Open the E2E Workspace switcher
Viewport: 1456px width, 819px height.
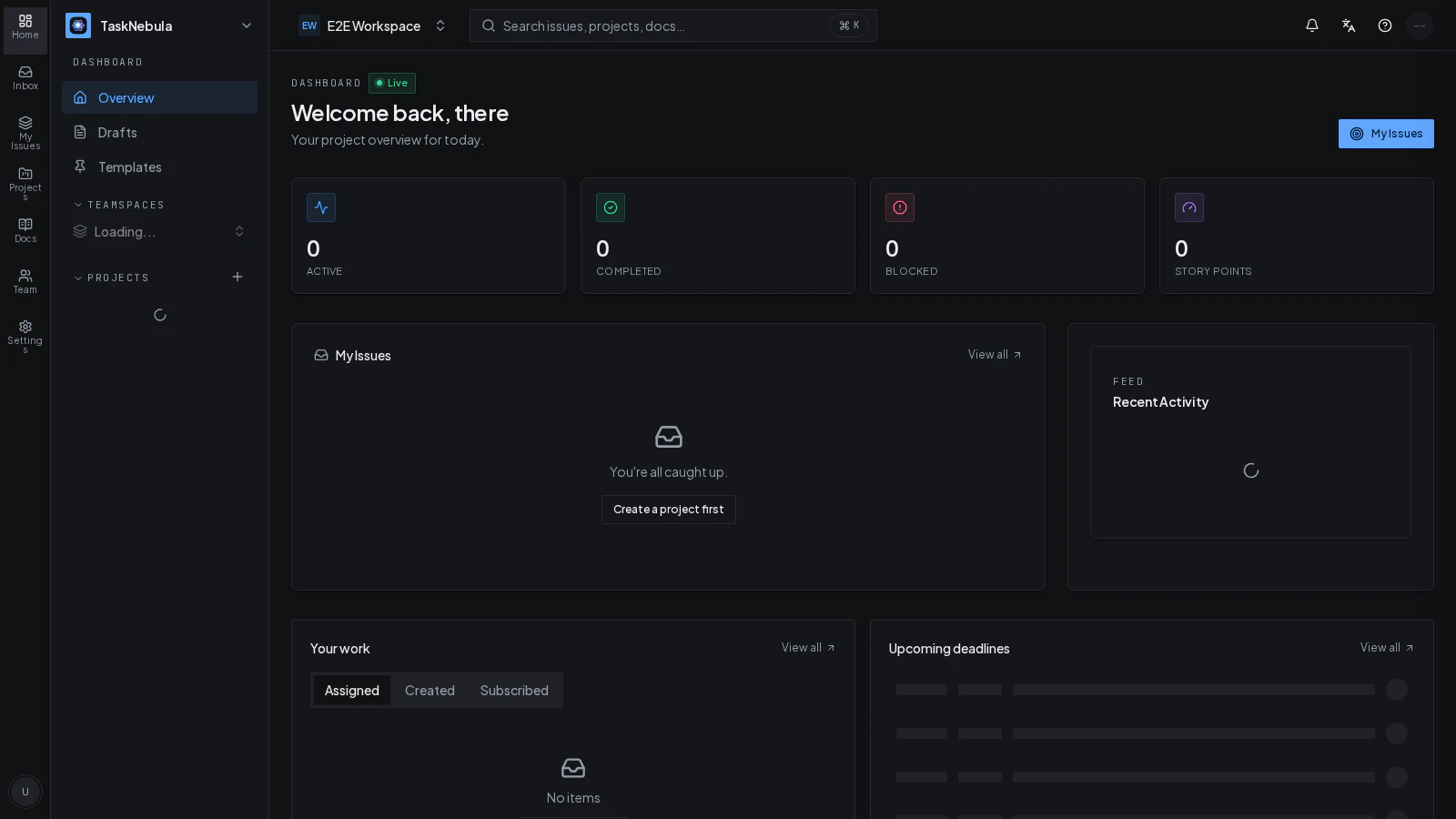point(373,25)
